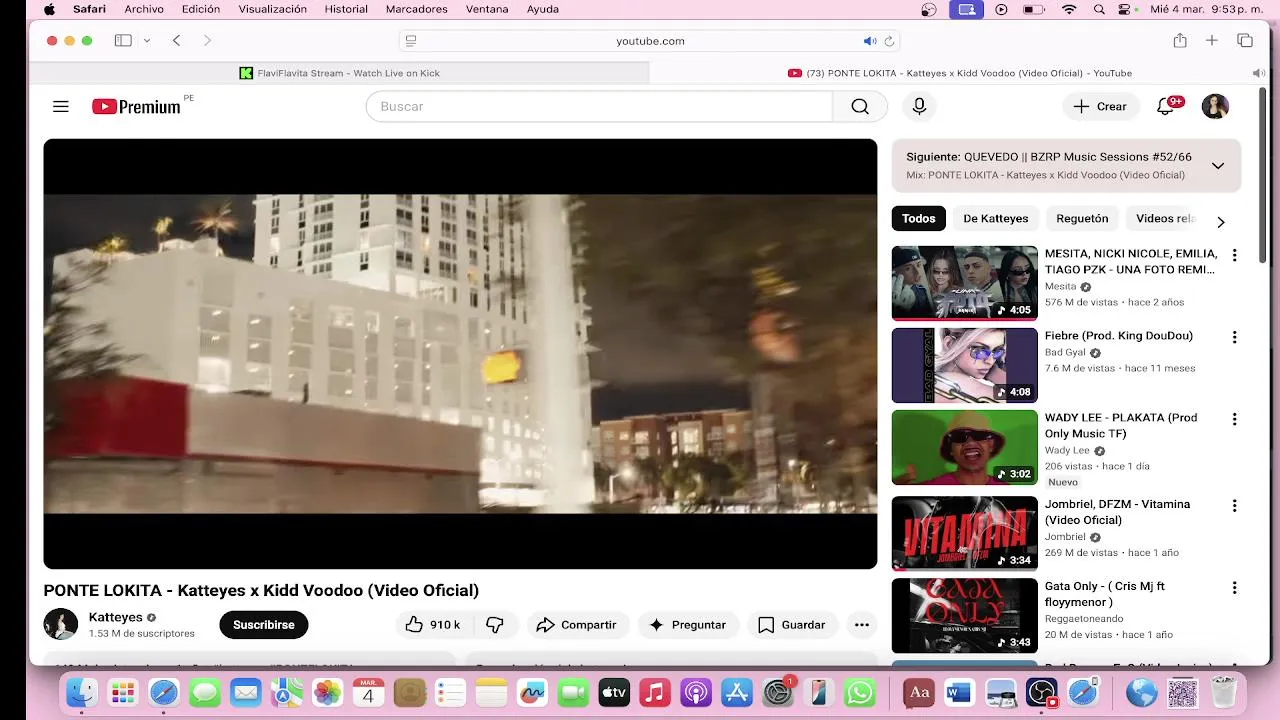Open the Visualización menu
The width and height of the screenshot is (1280, 720).
coord(273,9)
